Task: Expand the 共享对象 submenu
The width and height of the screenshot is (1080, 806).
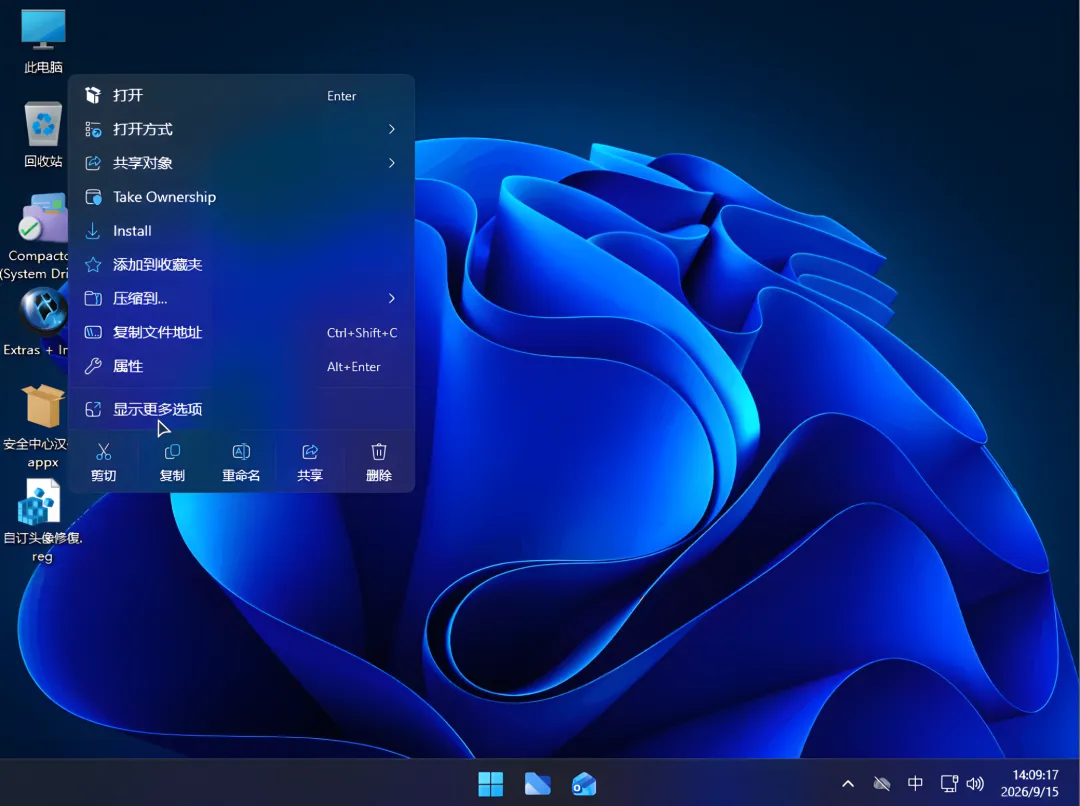Action: [241, 163]
